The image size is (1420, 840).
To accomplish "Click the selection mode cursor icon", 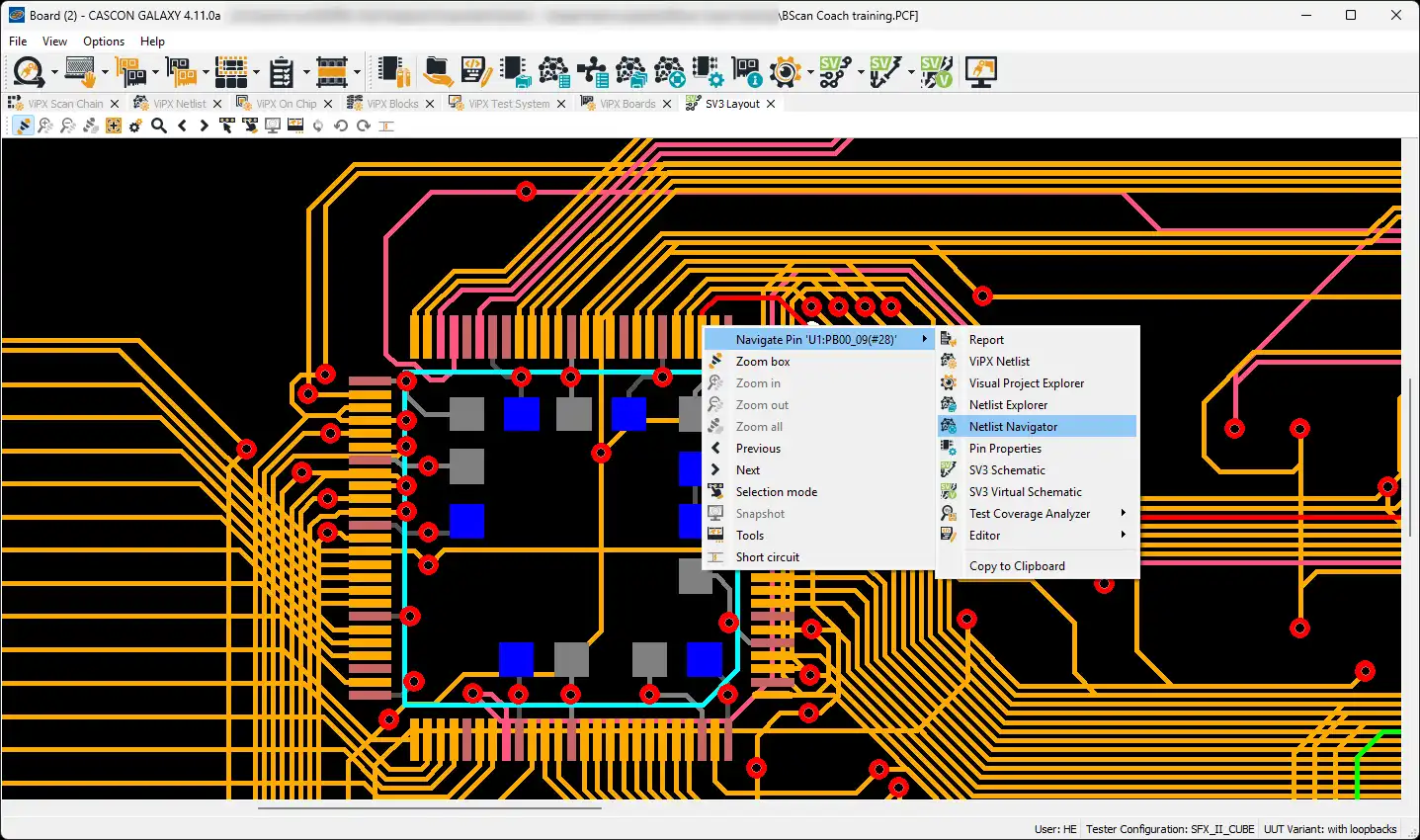I will click(x=226, y=126).
